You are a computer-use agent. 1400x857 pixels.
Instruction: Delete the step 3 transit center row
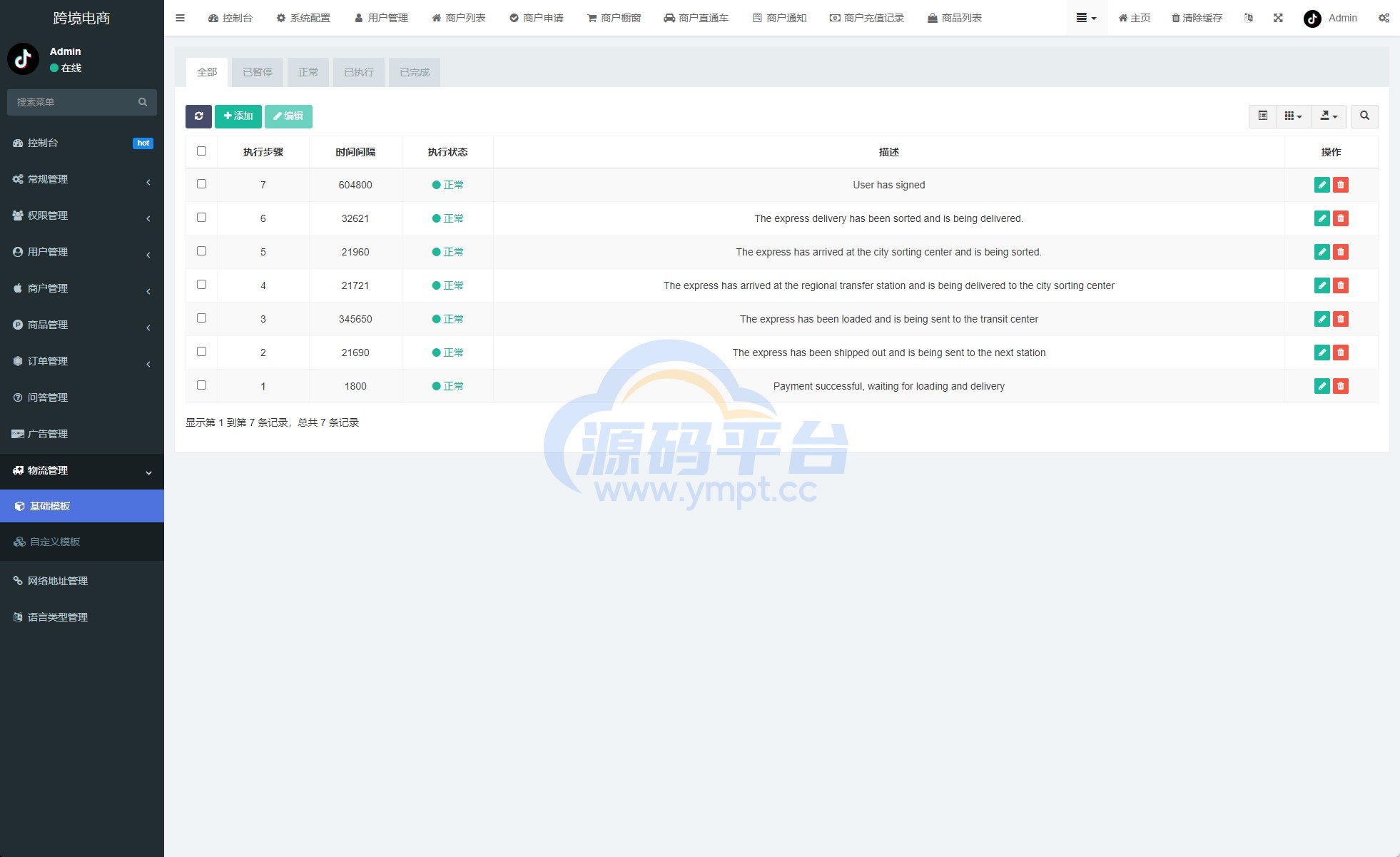(x=1341, y=319)
